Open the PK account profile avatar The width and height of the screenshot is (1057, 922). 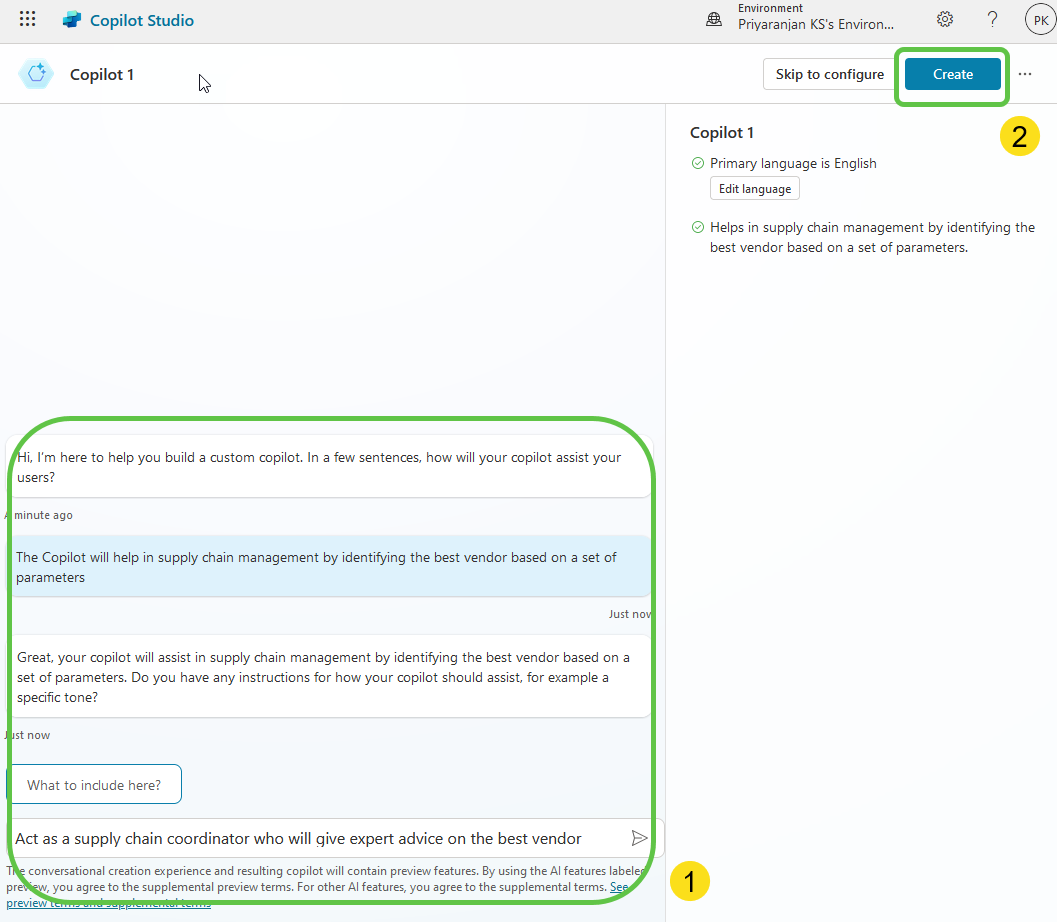tap(1040, 19)
